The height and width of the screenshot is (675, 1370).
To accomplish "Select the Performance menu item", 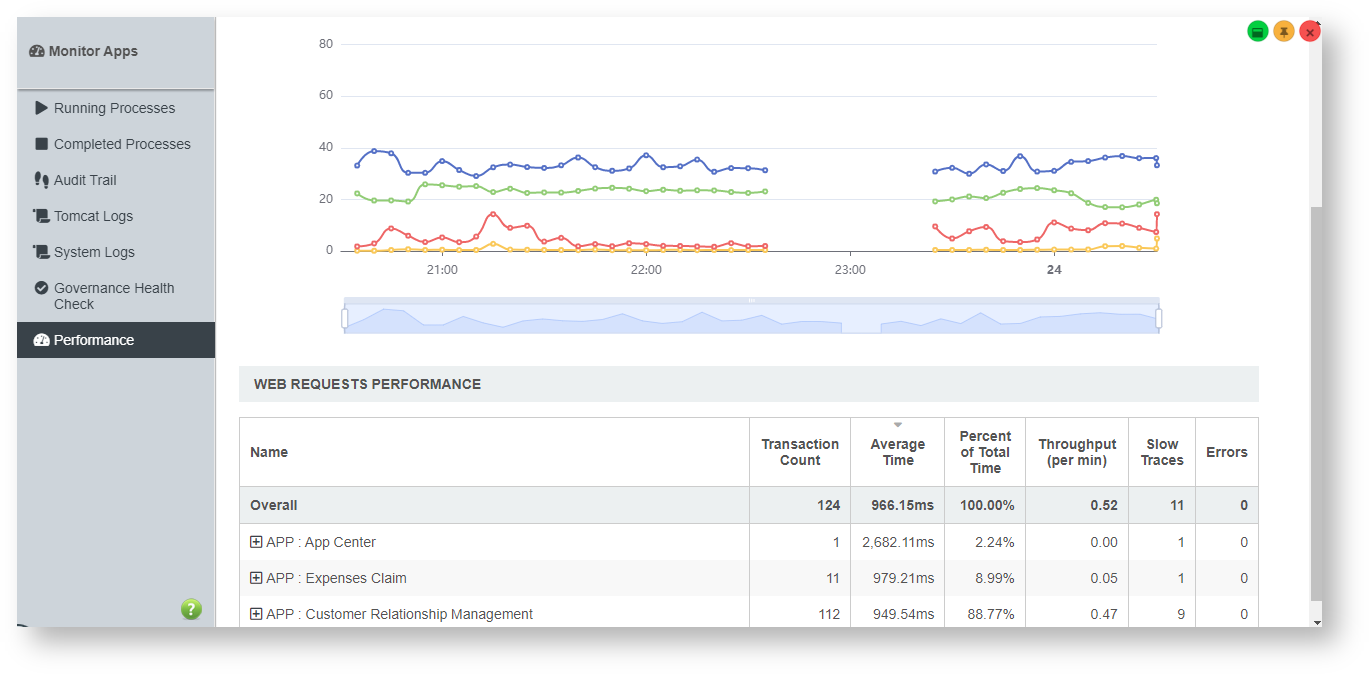I will [x=94, y=340].
